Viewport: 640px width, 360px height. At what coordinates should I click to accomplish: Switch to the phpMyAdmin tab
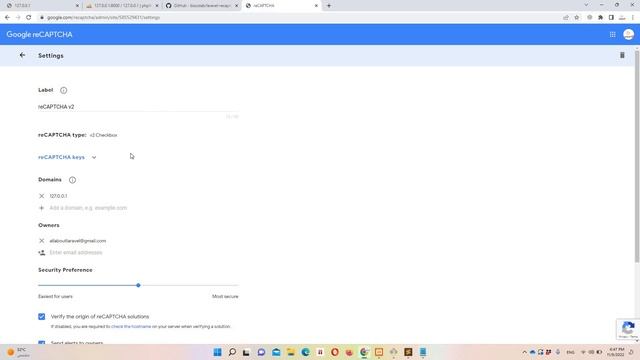point(122,6)
